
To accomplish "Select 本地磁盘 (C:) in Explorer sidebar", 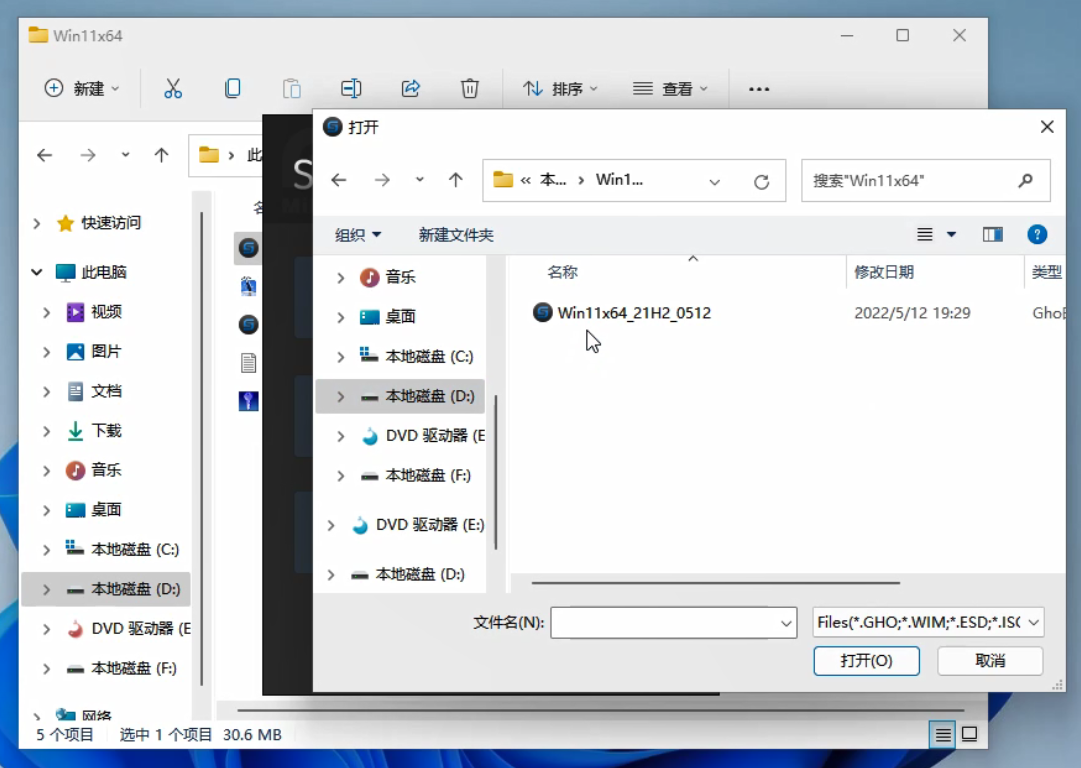I will point(134,549).
